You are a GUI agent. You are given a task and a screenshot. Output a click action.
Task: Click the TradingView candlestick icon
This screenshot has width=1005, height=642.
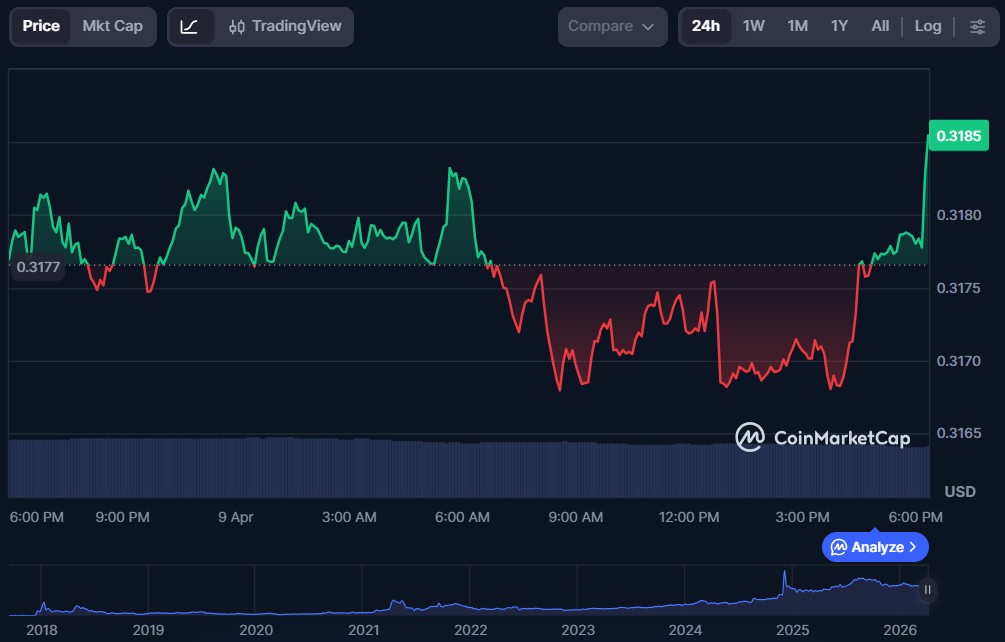(237, 27)
